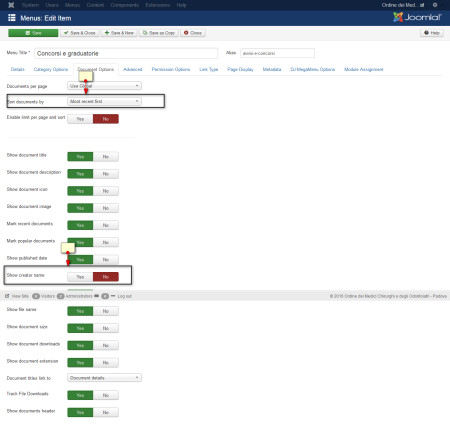This screenshot has height=440, width=450.
Task: Click the red Close button in toolbar
Action: 193,33
